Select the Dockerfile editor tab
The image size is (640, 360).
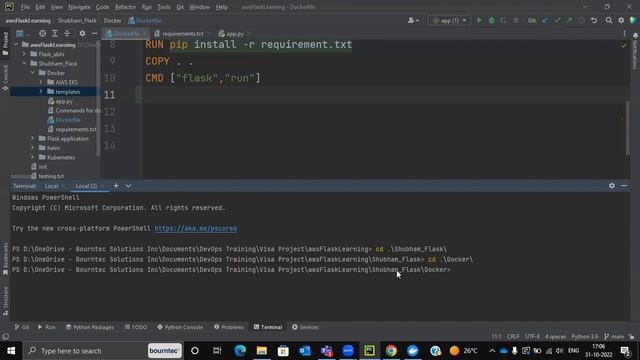click(x=126, y=33)
